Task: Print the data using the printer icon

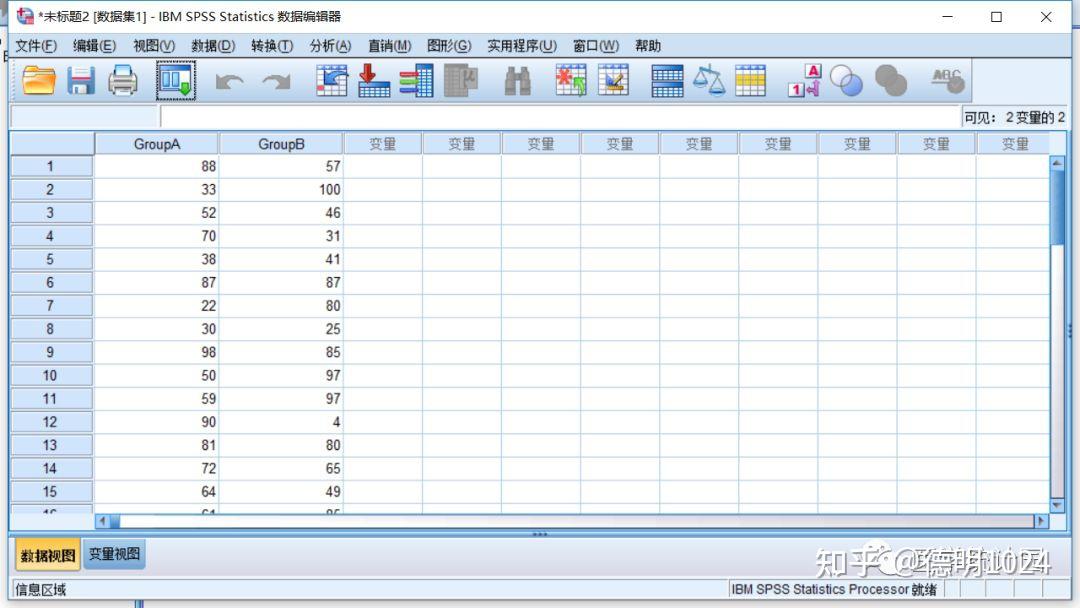Action: (x=122, y=80)
